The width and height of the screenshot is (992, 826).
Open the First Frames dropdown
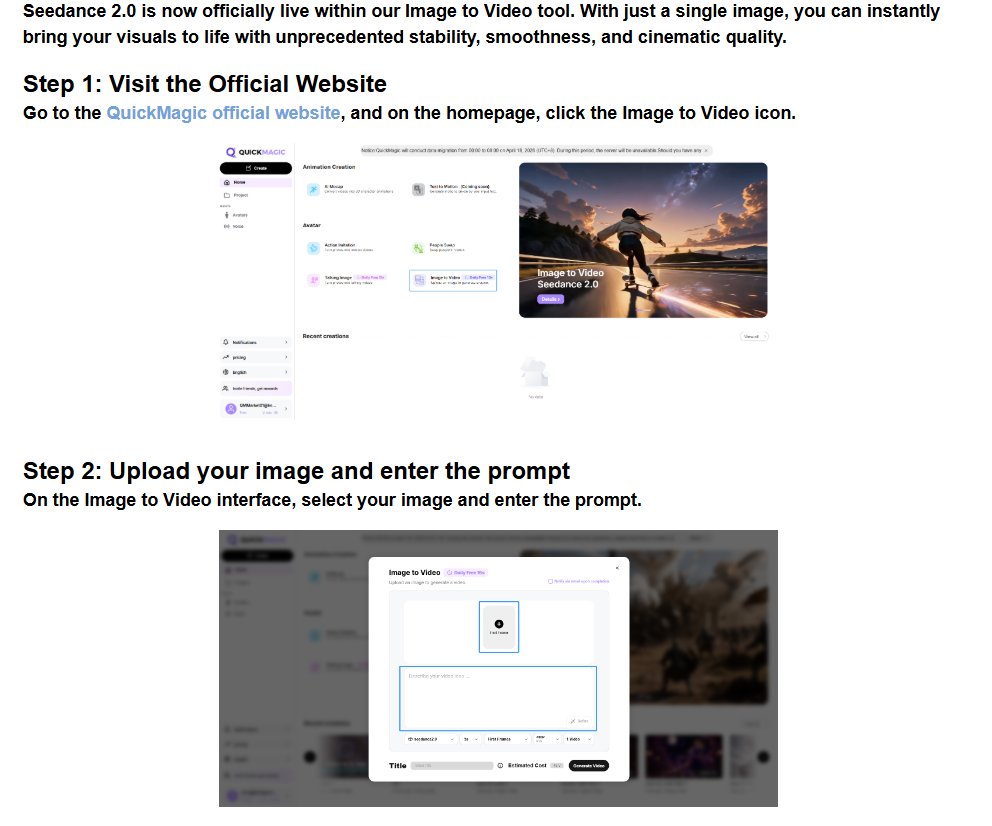pos(507,739)
